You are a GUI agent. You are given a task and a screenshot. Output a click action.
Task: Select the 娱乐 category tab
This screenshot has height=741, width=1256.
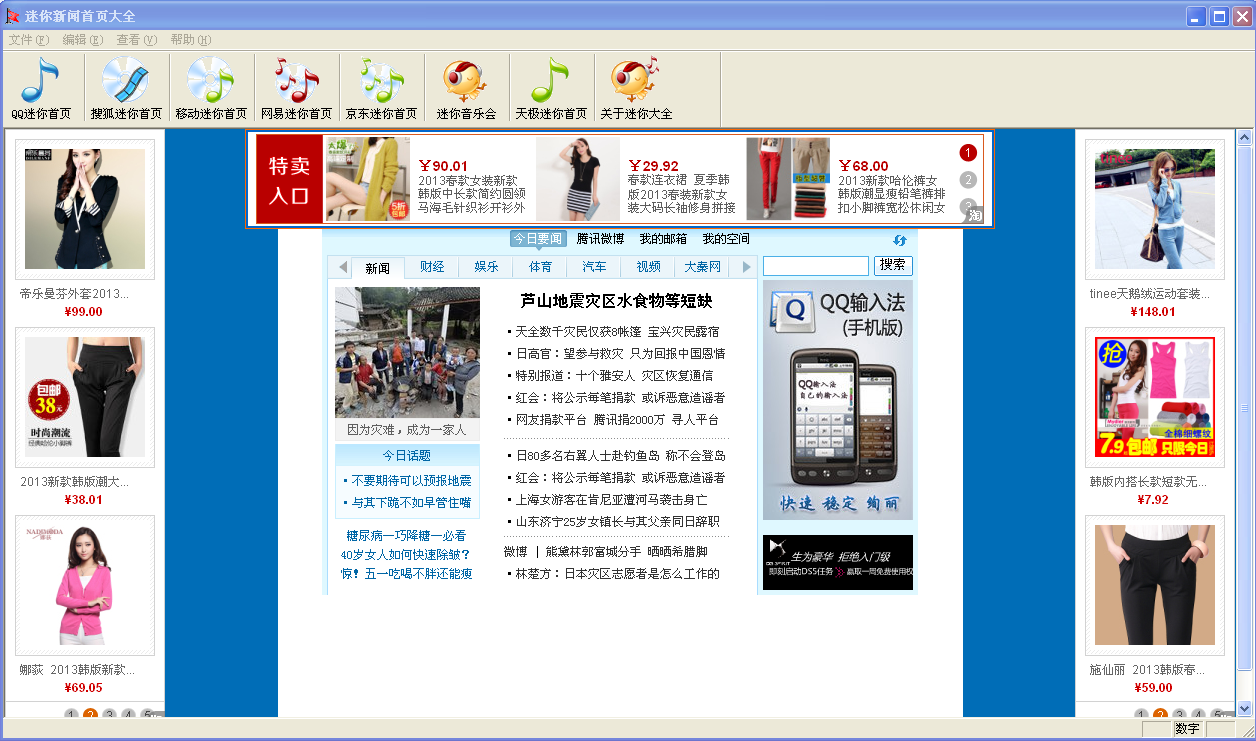(x=486, y=267)
